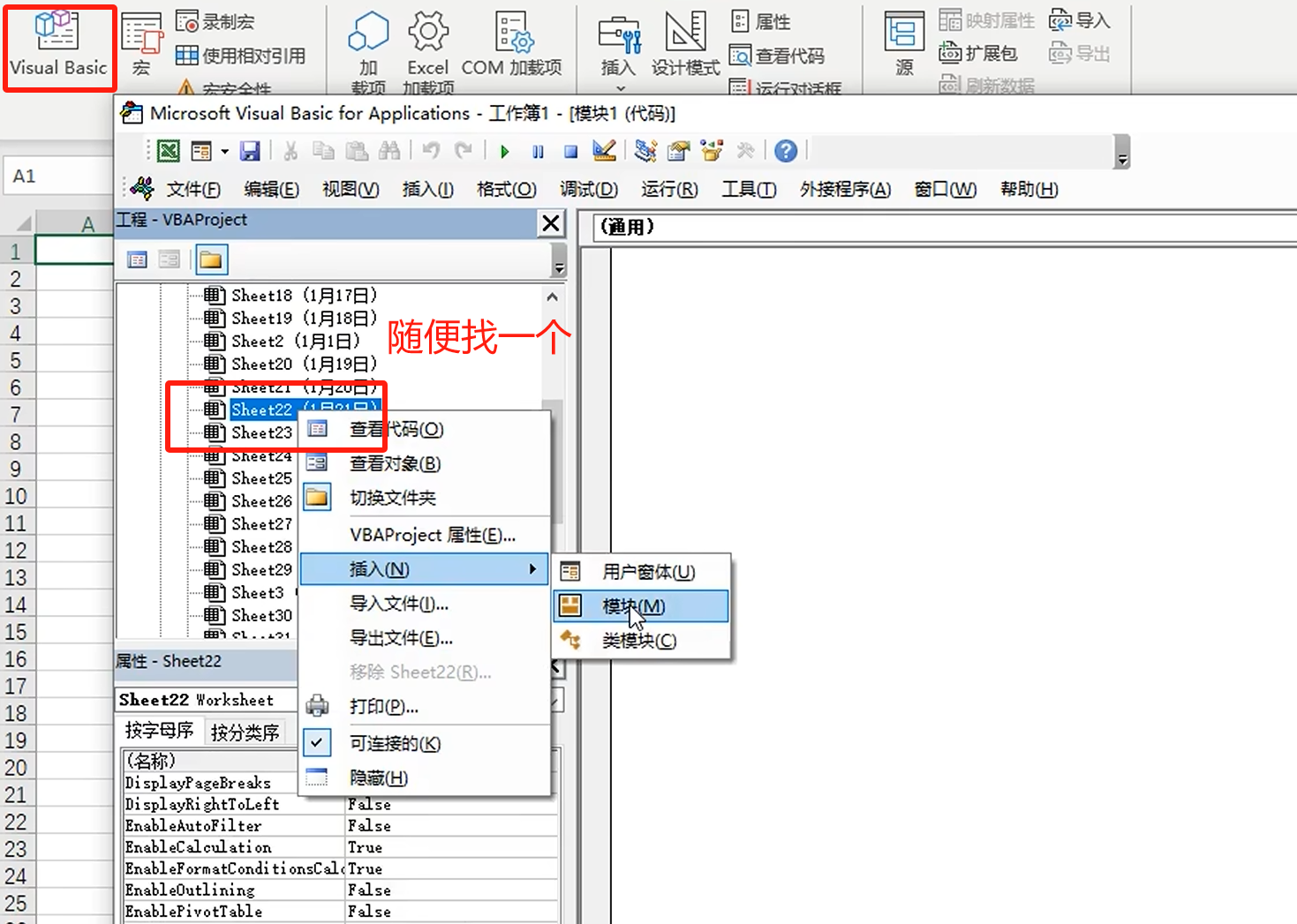Image resolution: width=1297 pixels, height=924 pixels.
Task: Open the 外接程序(A) menu
Action: click(845, 189)
